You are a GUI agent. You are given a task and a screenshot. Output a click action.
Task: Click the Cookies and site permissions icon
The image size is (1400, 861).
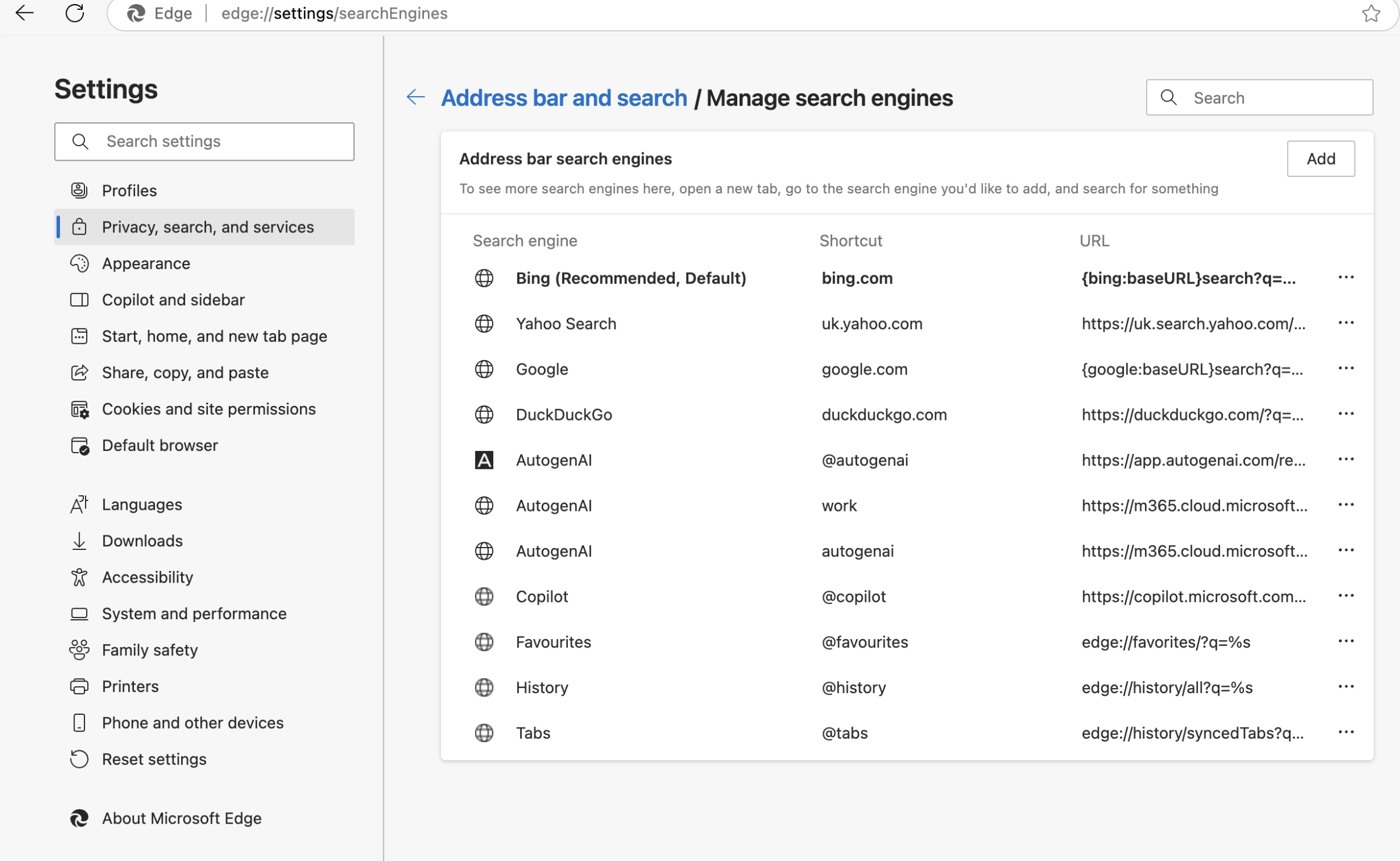click(80, 410)
